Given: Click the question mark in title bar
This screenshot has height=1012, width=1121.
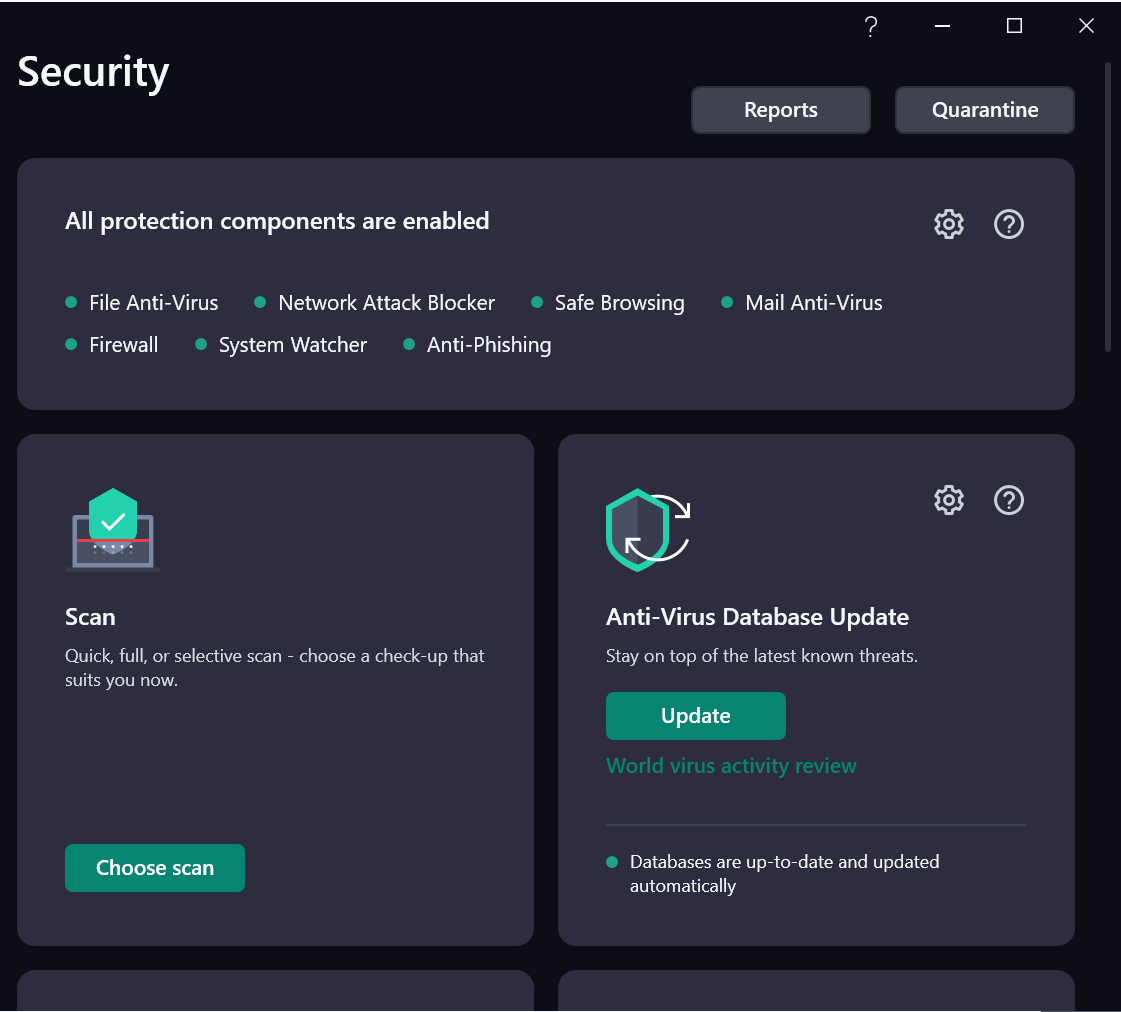Looking at the screenshot, I should [871, 27].
